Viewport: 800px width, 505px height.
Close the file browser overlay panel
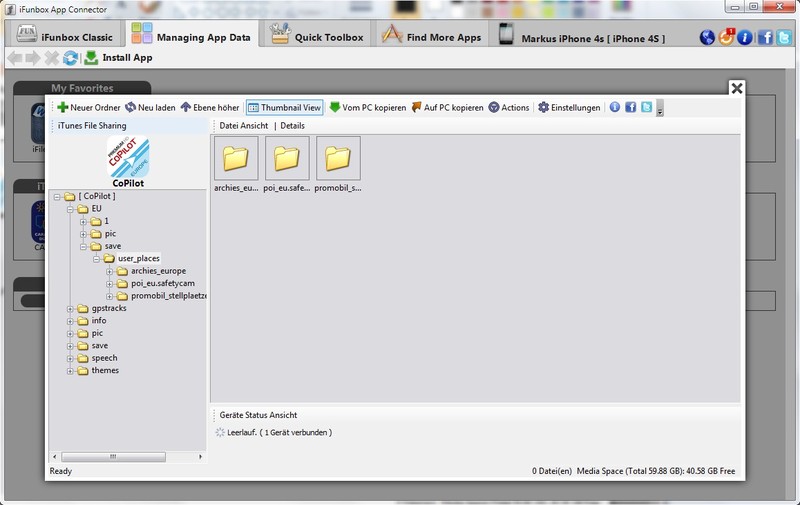coord(737,88)
